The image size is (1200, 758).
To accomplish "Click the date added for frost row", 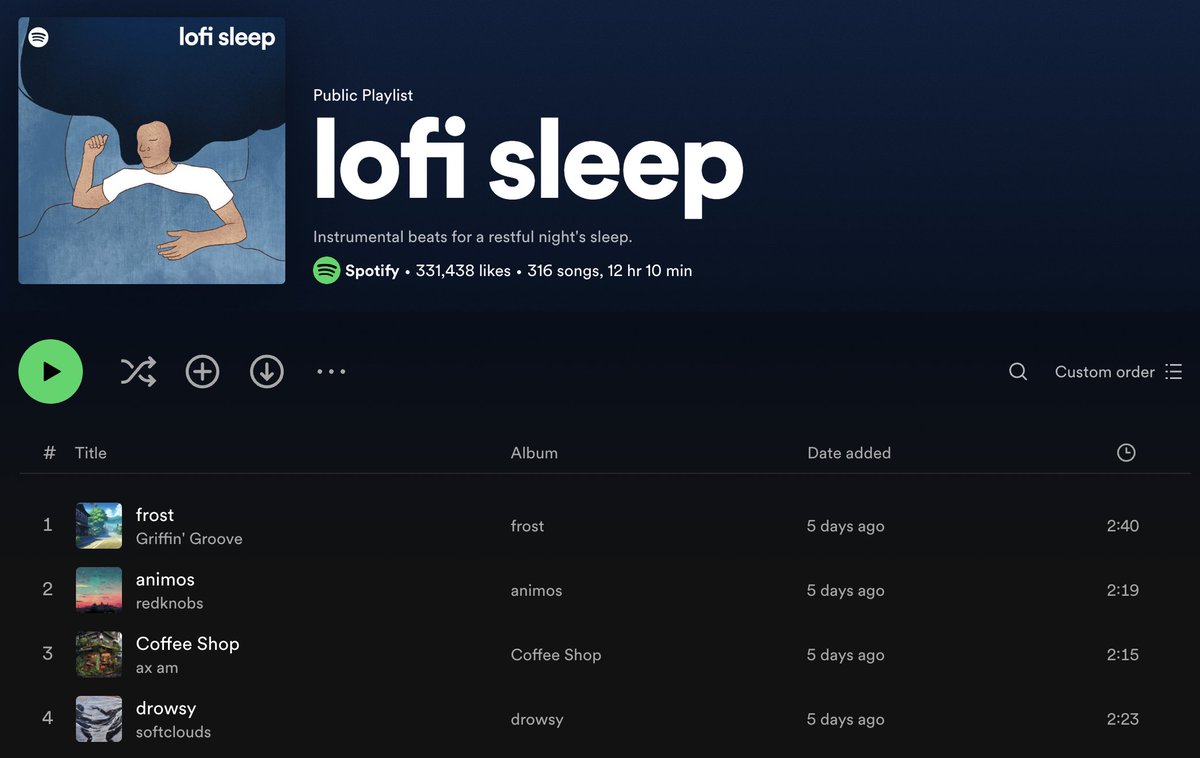I will click(x=846, y=526).
